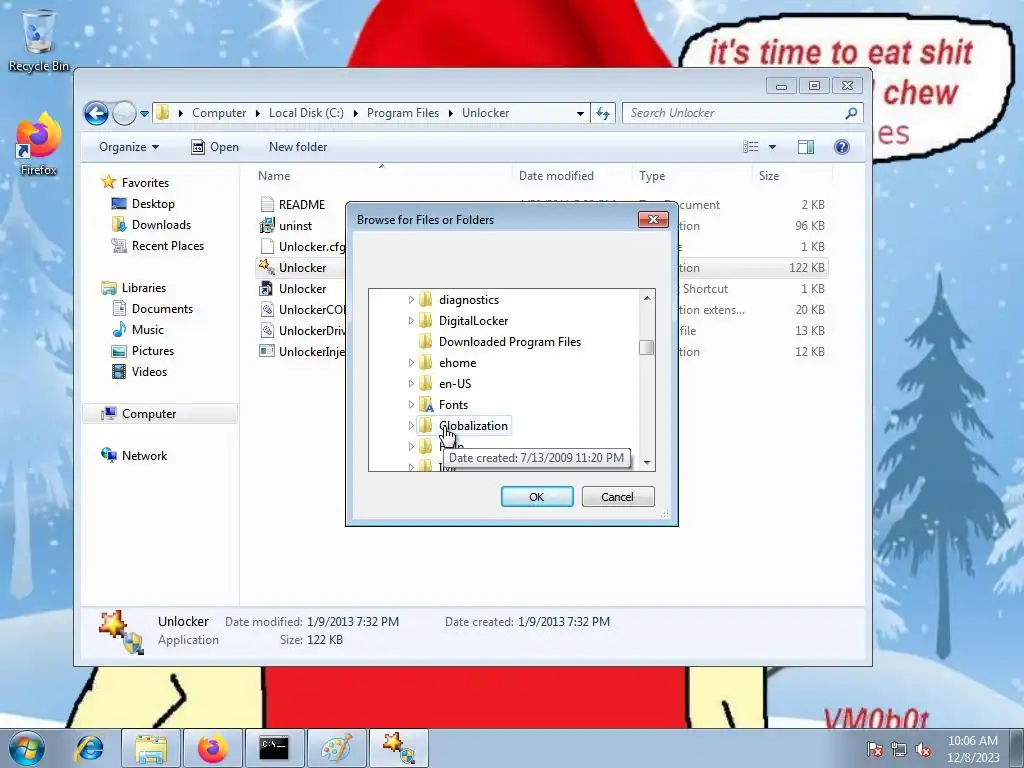The height and width of the screenshot is (768, 1024).
Task: Open the taskbar clock and date
Action: tap(972, 749)
